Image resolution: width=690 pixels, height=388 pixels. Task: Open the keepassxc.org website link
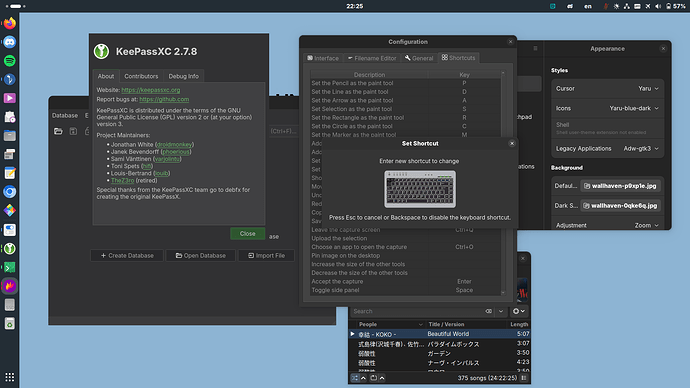coord(150,90)
